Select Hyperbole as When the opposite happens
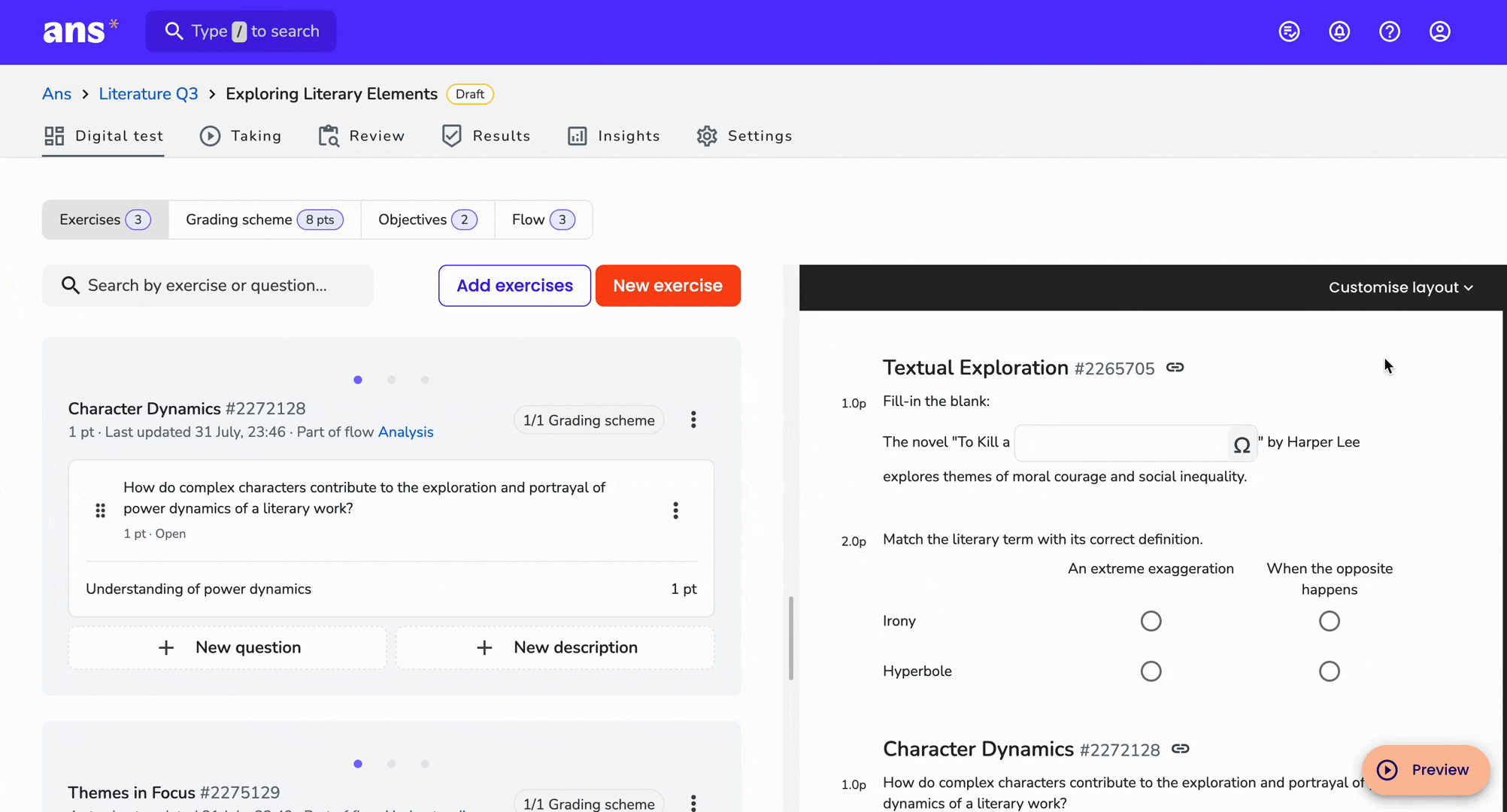Image resolution: width=1507 pixels, height=812 pixels. tap(1329, 671)
